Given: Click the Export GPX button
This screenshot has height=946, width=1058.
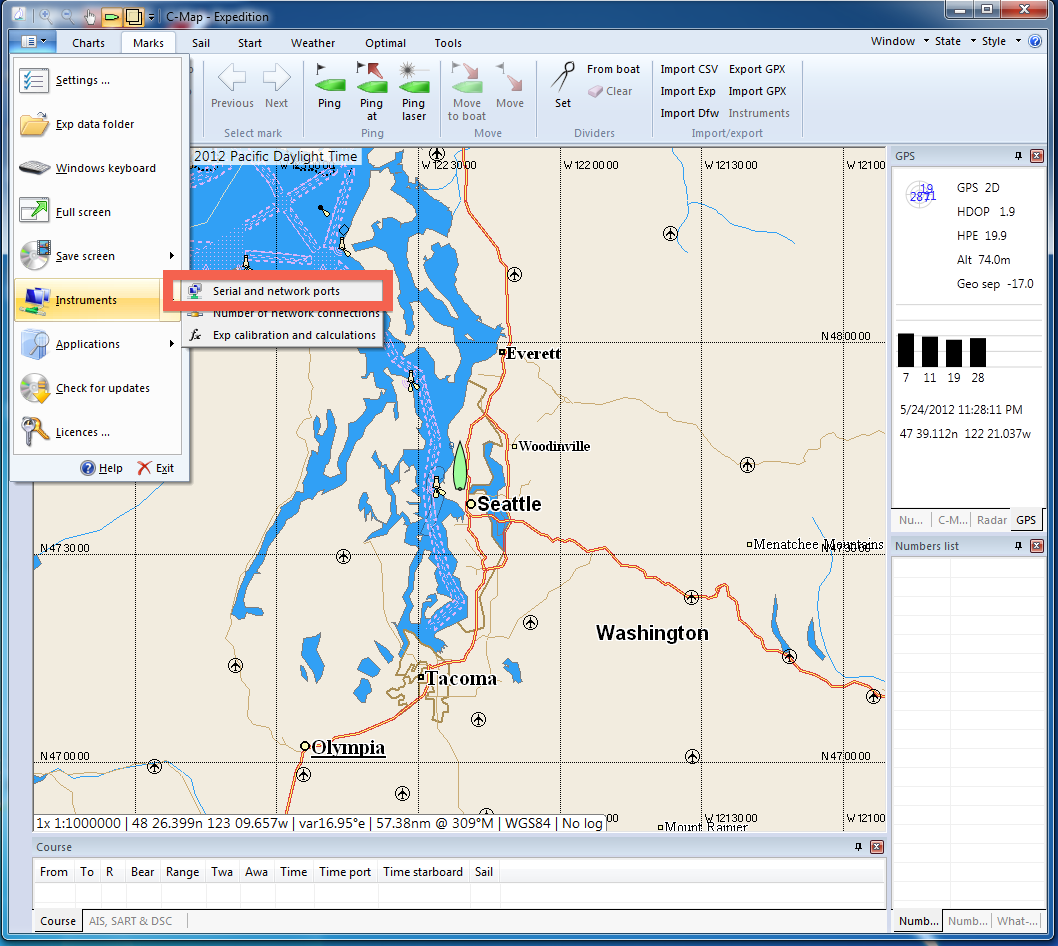Looking at the screenshot, I should tap(757, 69).
